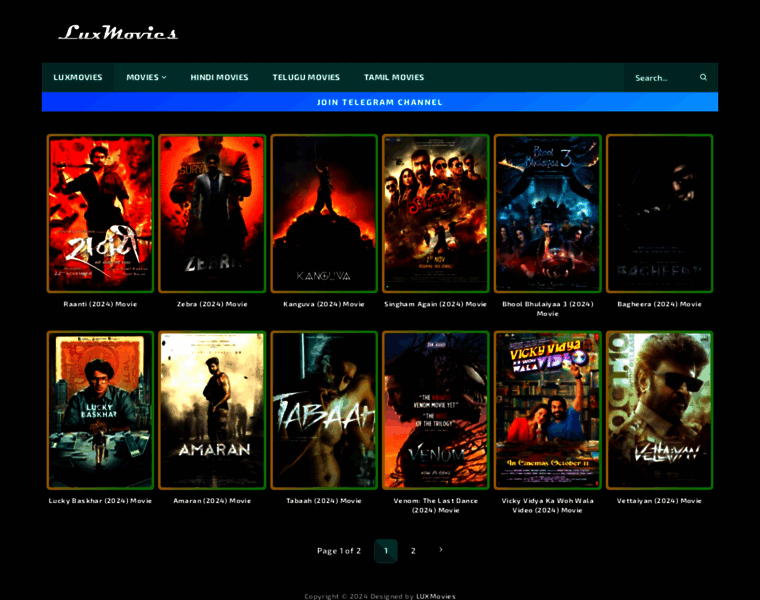
Task: Click 'Page 1 of 2' text
Action: click(x=339, y=551)
